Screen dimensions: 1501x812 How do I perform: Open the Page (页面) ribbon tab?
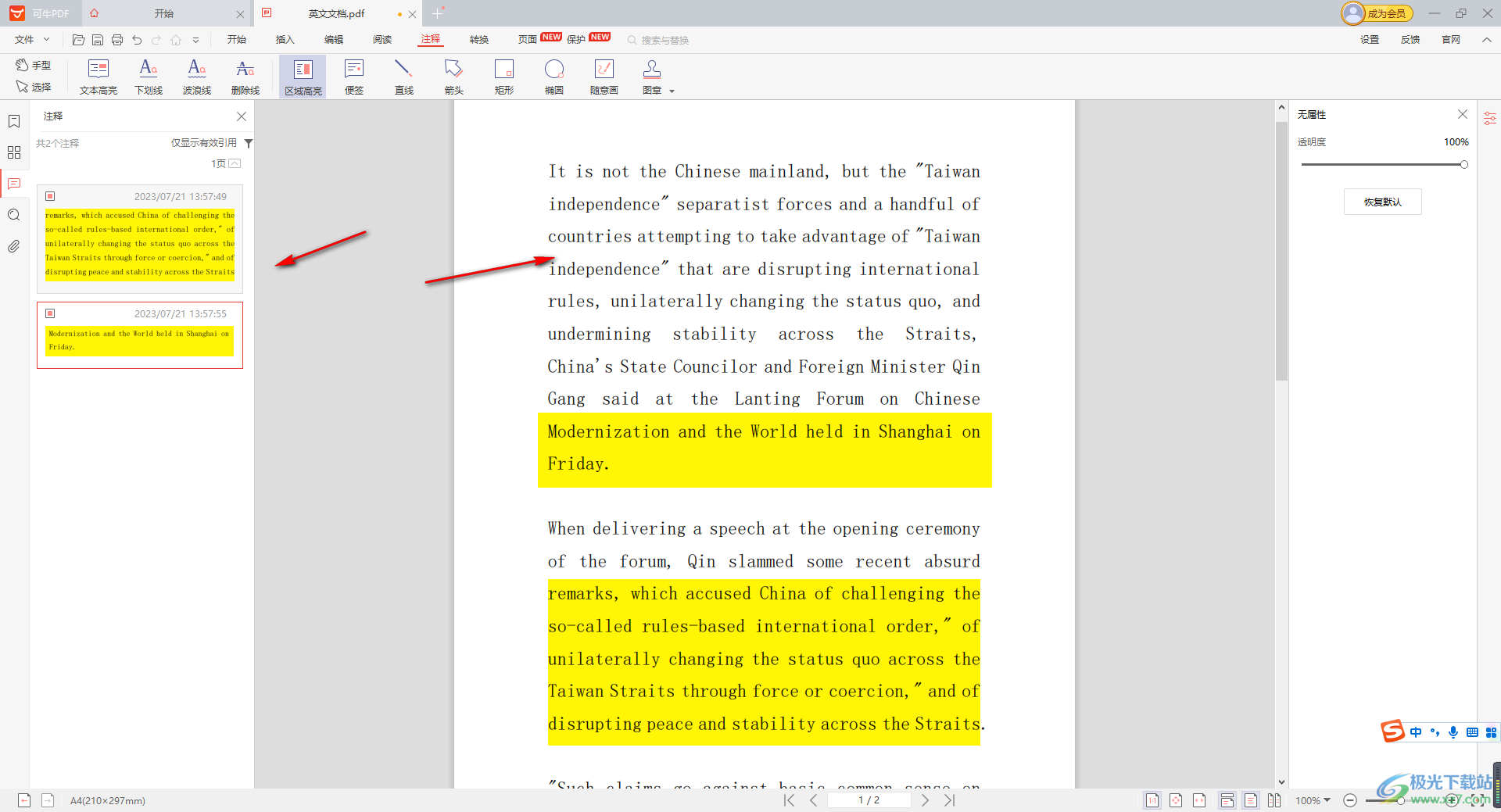point(528,40)
